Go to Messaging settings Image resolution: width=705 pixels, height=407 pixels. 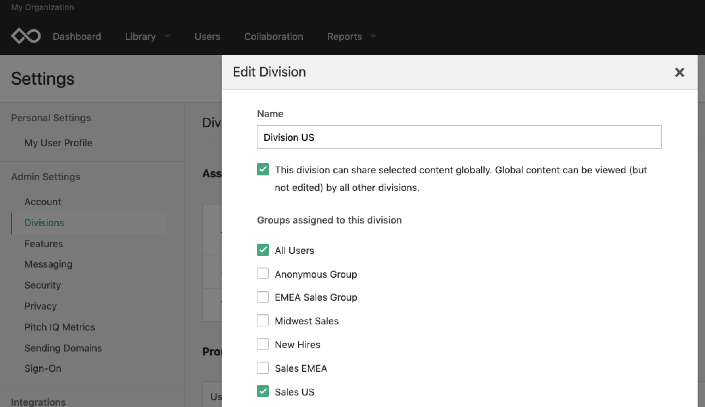[48, 264]
